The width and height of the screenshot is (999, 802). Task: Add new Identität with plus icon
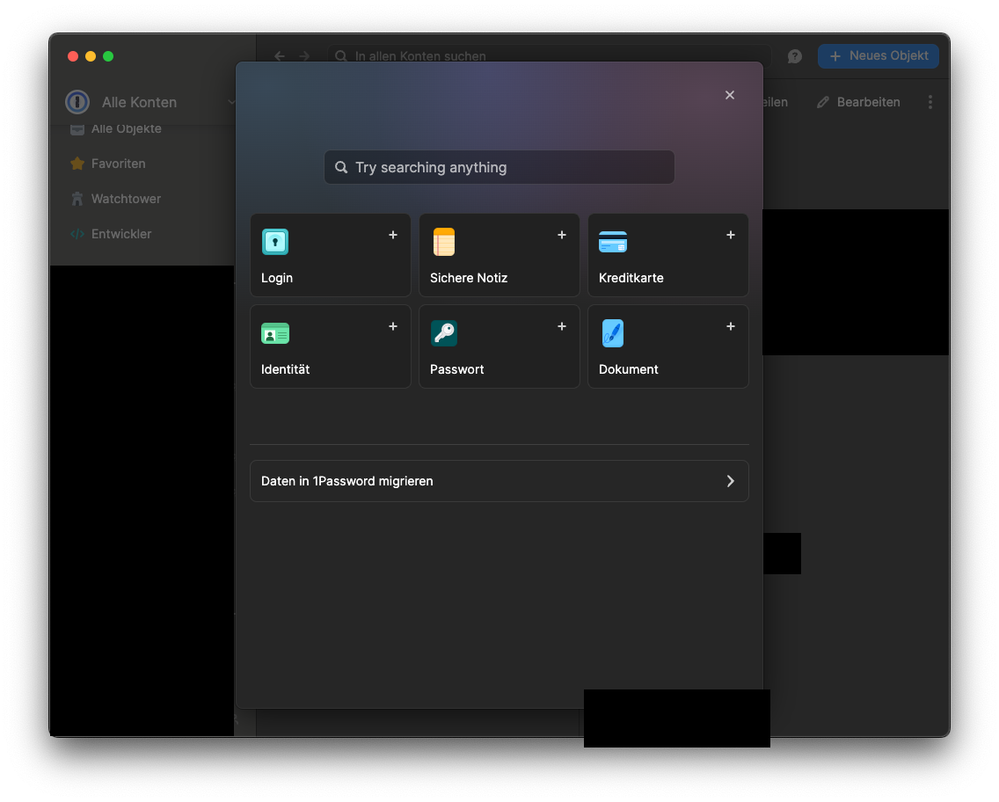(x=393, y=326)
